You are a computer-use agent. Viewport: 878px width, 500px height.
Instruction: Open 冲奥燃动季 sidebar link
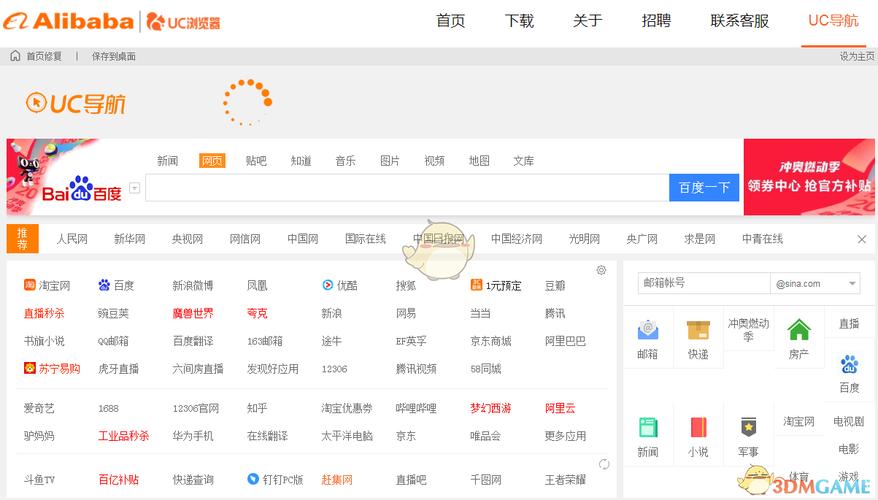click(749, 330)
